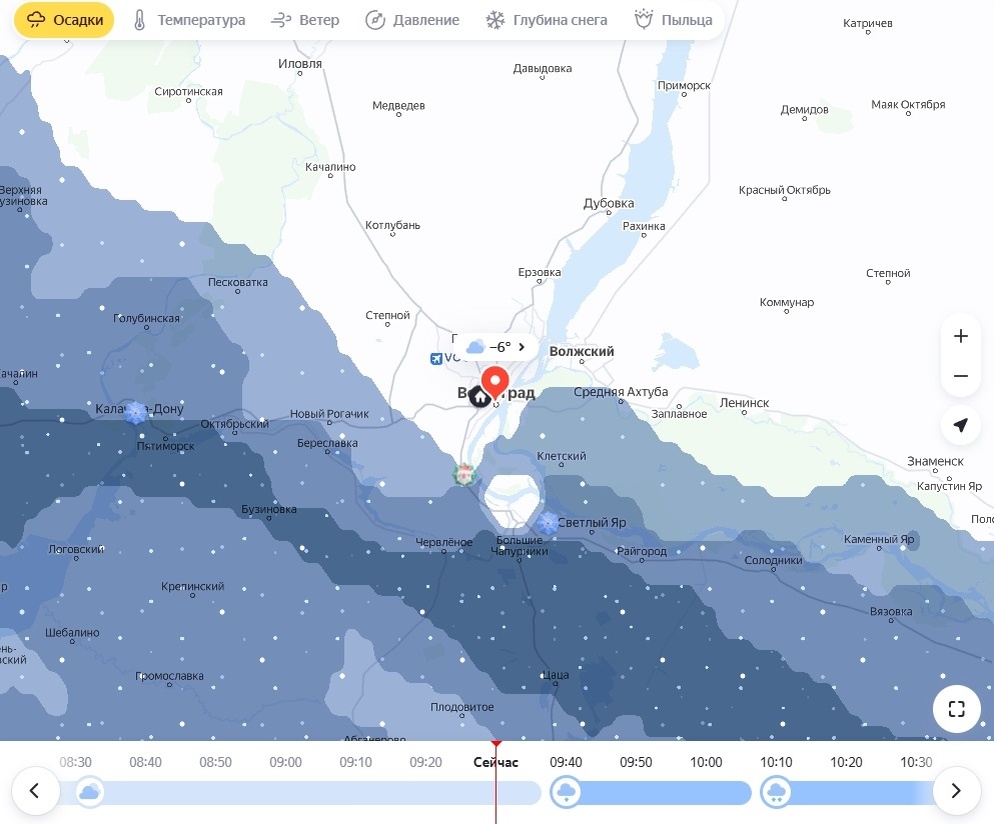The width and height of the screenshot is (994, 824).
Task: Click the home marker icon near Volgograd
Action: (x=480, y=397)
